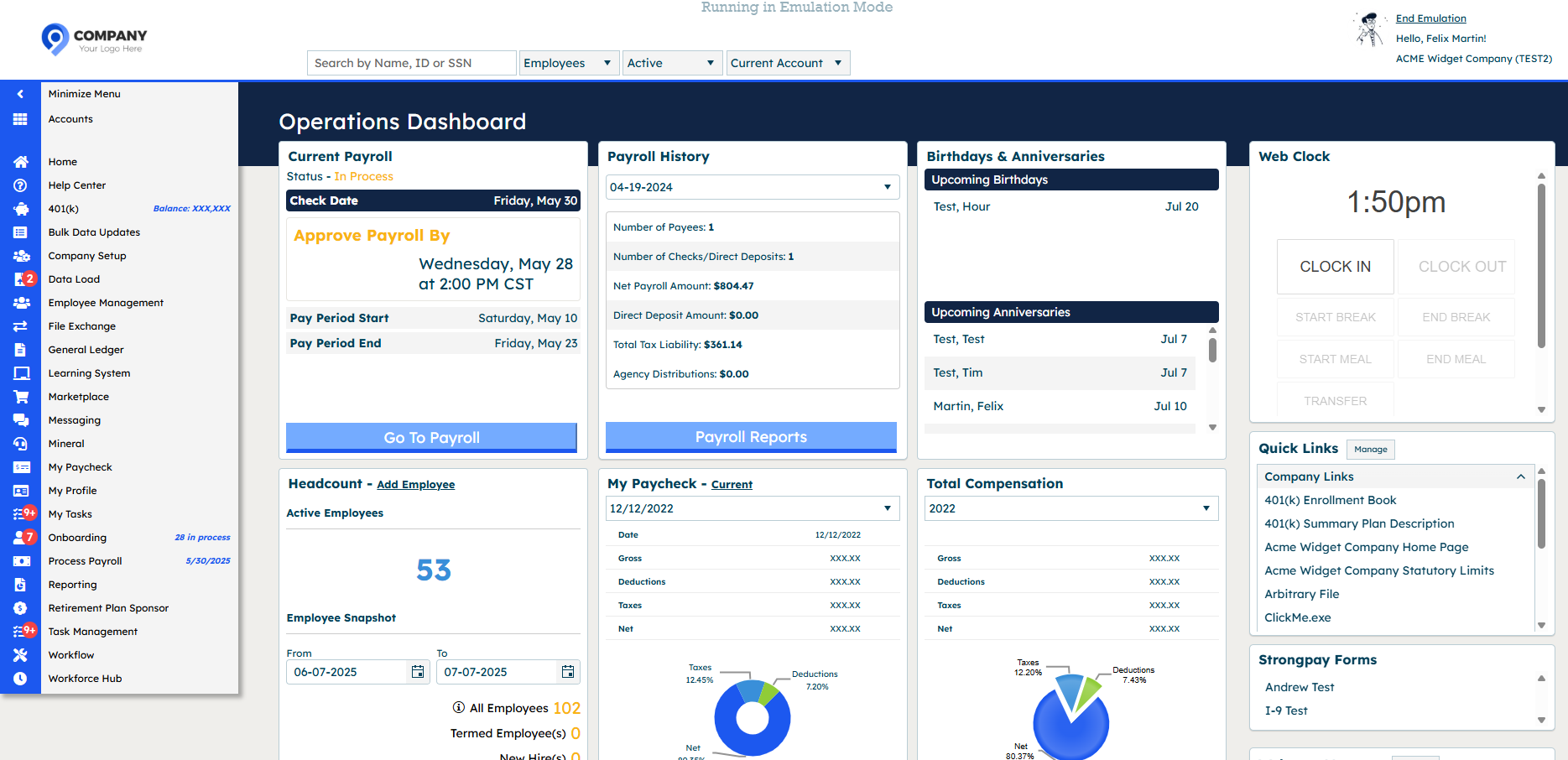Click the Upcoming Anniversaries scrollbar thumb
The height and width of the screenshot is (760, 1568).
click(1212, 349)
